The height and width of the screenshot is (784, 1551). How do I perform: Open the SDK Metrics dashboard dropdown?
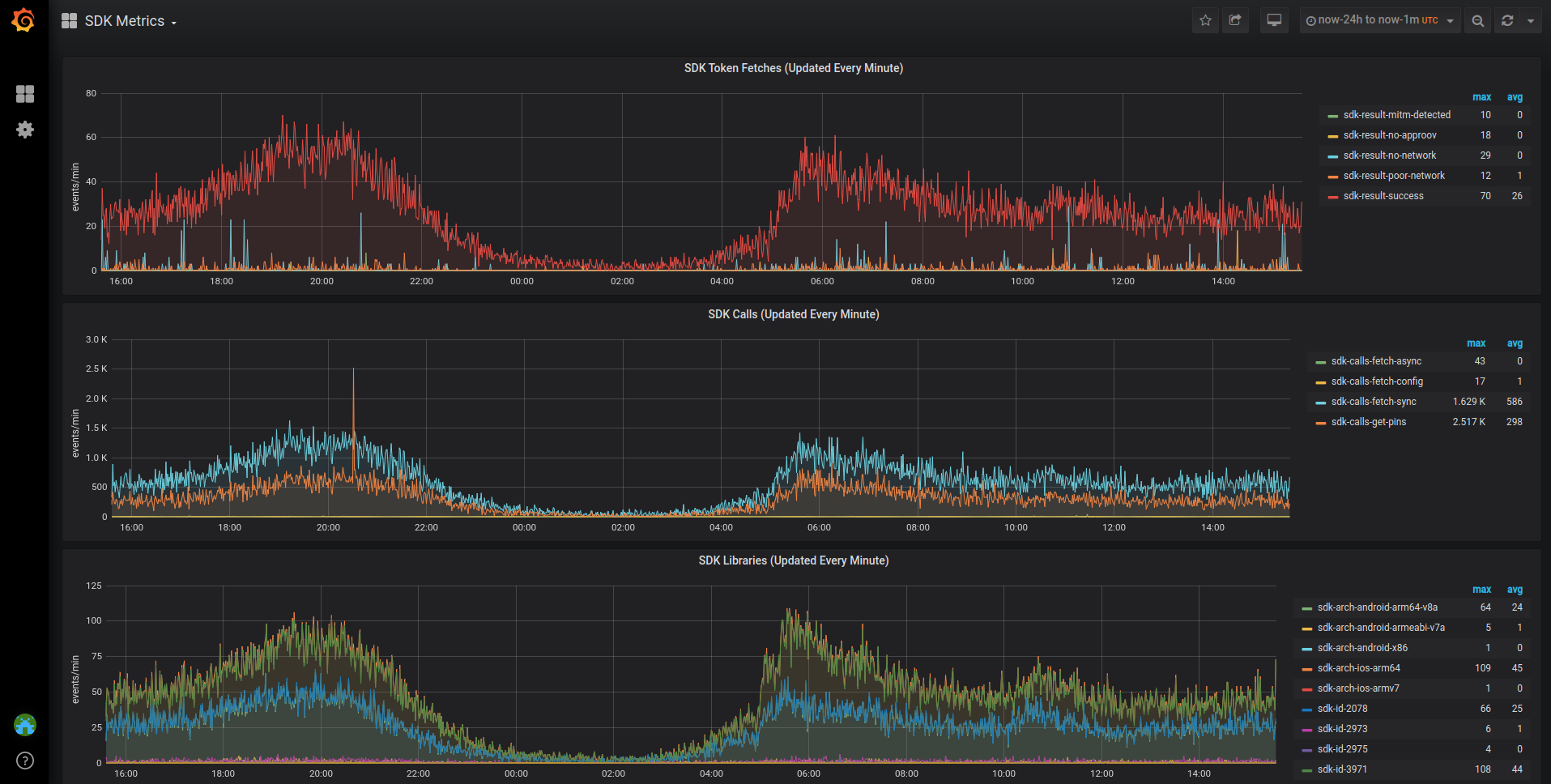(130, 20)
